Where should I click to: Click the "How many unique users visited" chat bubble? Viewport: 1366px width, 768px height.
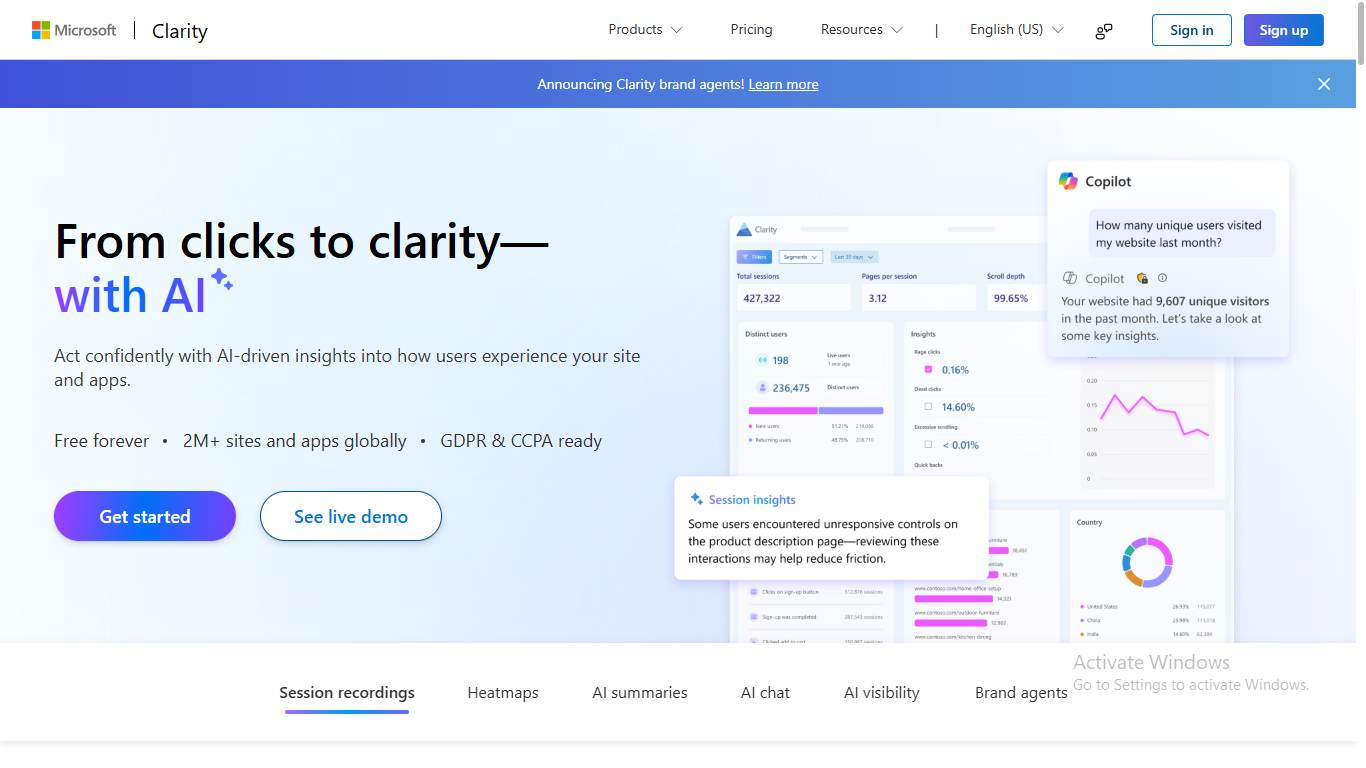[1181, 233]
